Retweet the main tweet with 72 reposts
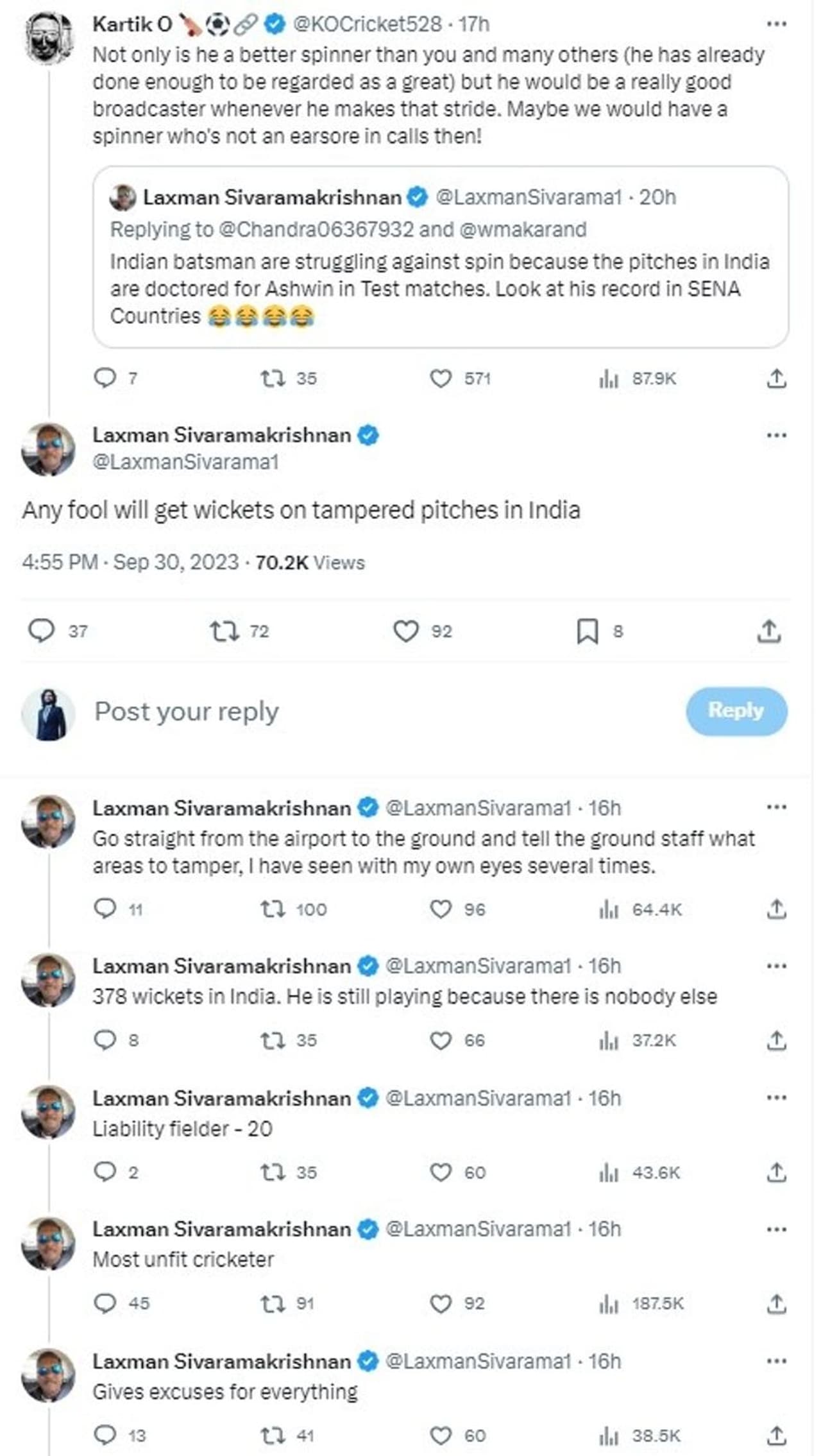 click(224, 631)
